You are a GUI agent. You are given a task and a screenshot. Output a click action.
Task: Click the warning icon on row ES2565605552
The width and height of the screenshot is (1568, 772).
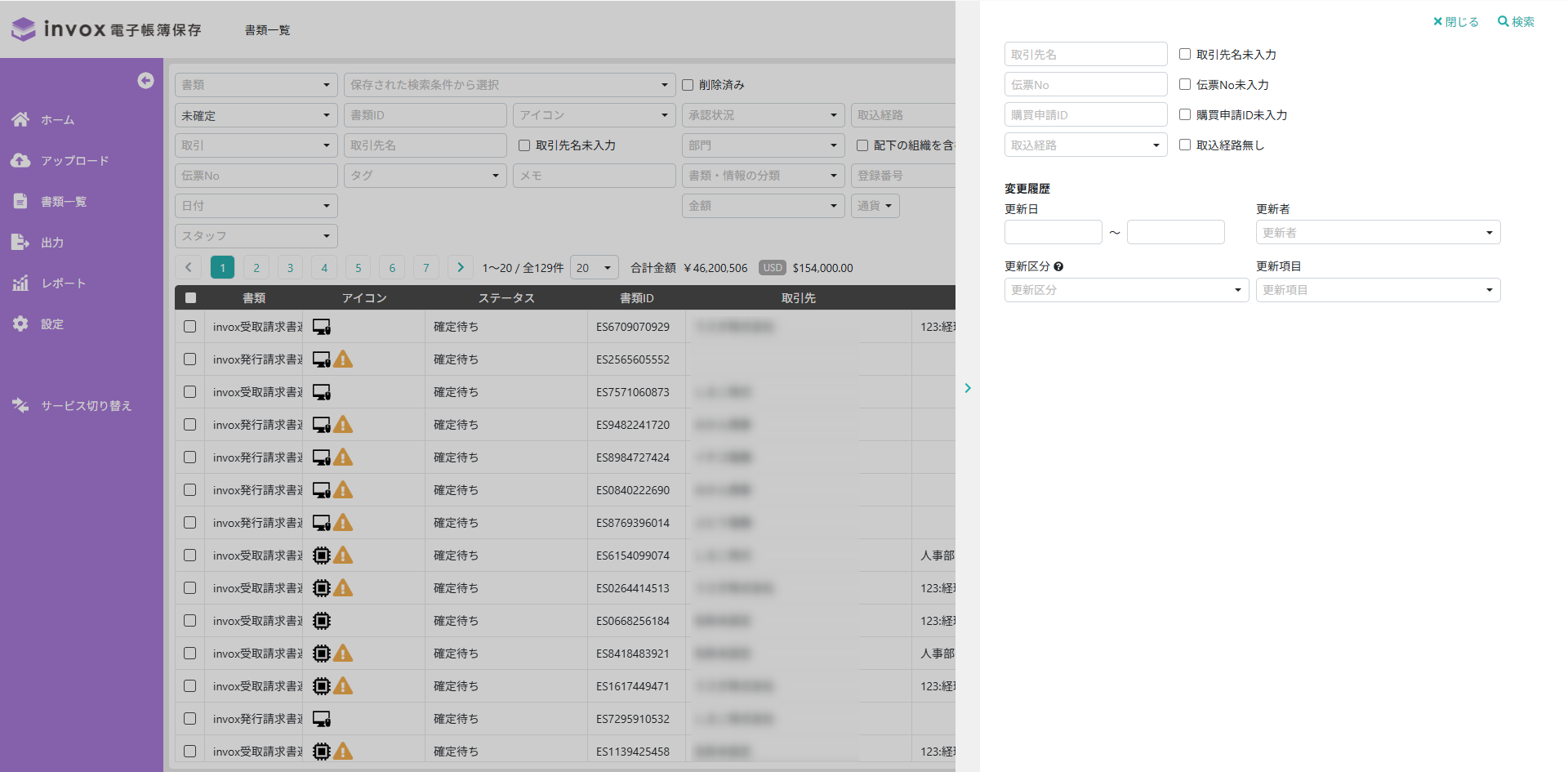344,359
